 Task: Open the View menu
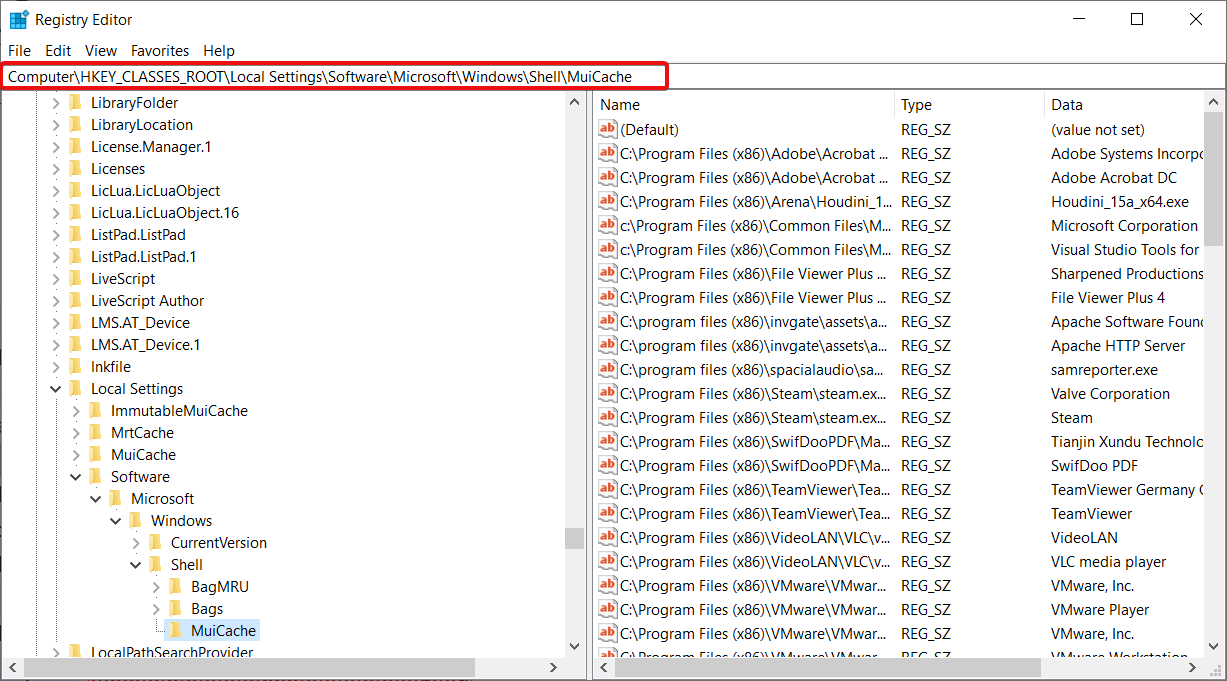(101, 50)
